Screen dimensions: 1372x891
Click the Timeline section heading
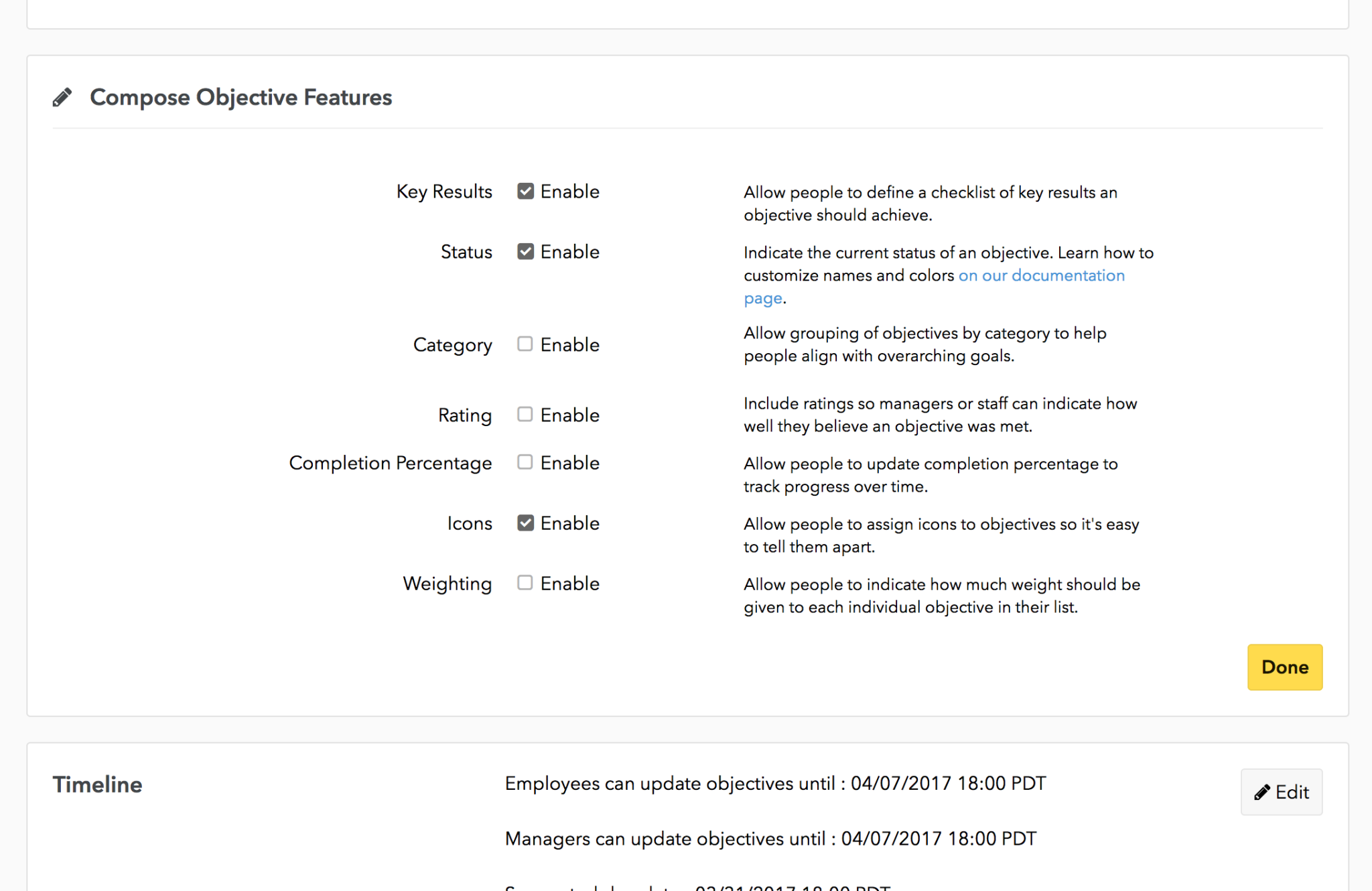(97, 784)
